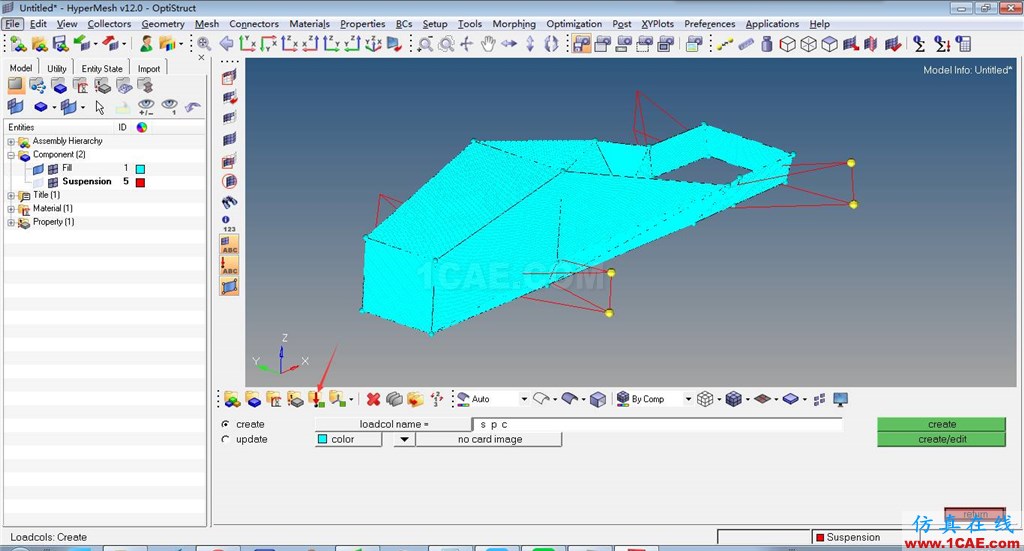The width and height of the screenshot is (1024, 551).
Task: Click the loadcol name input field containing spc
Action: coord(658,424)
